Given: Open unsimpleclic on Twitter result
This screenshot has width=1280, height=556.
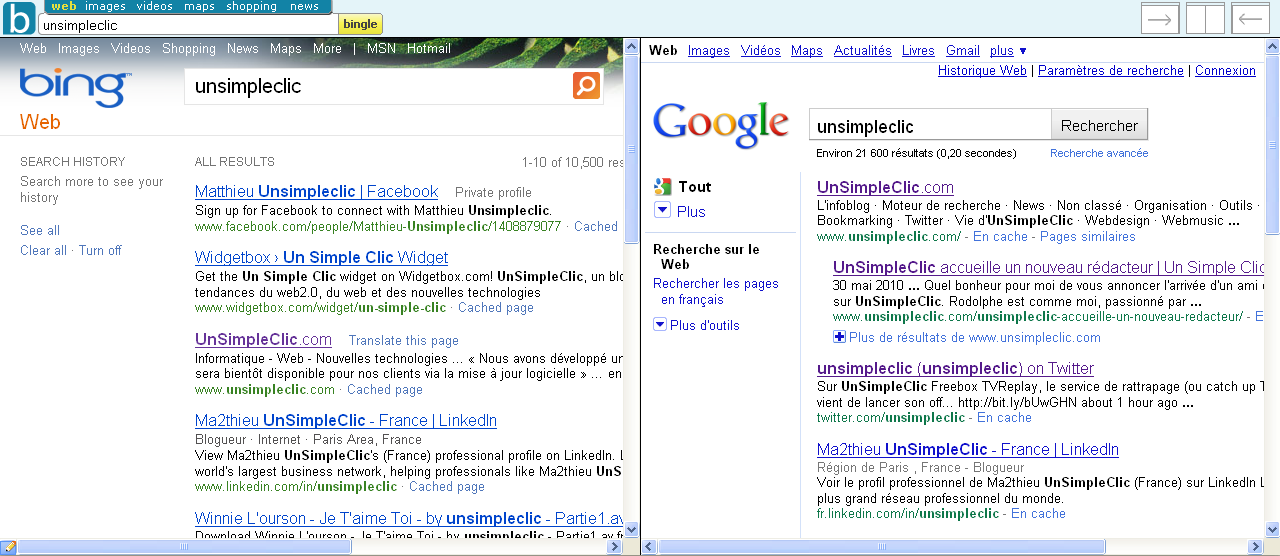Looking at the screenshot, I should click(955, 368).
